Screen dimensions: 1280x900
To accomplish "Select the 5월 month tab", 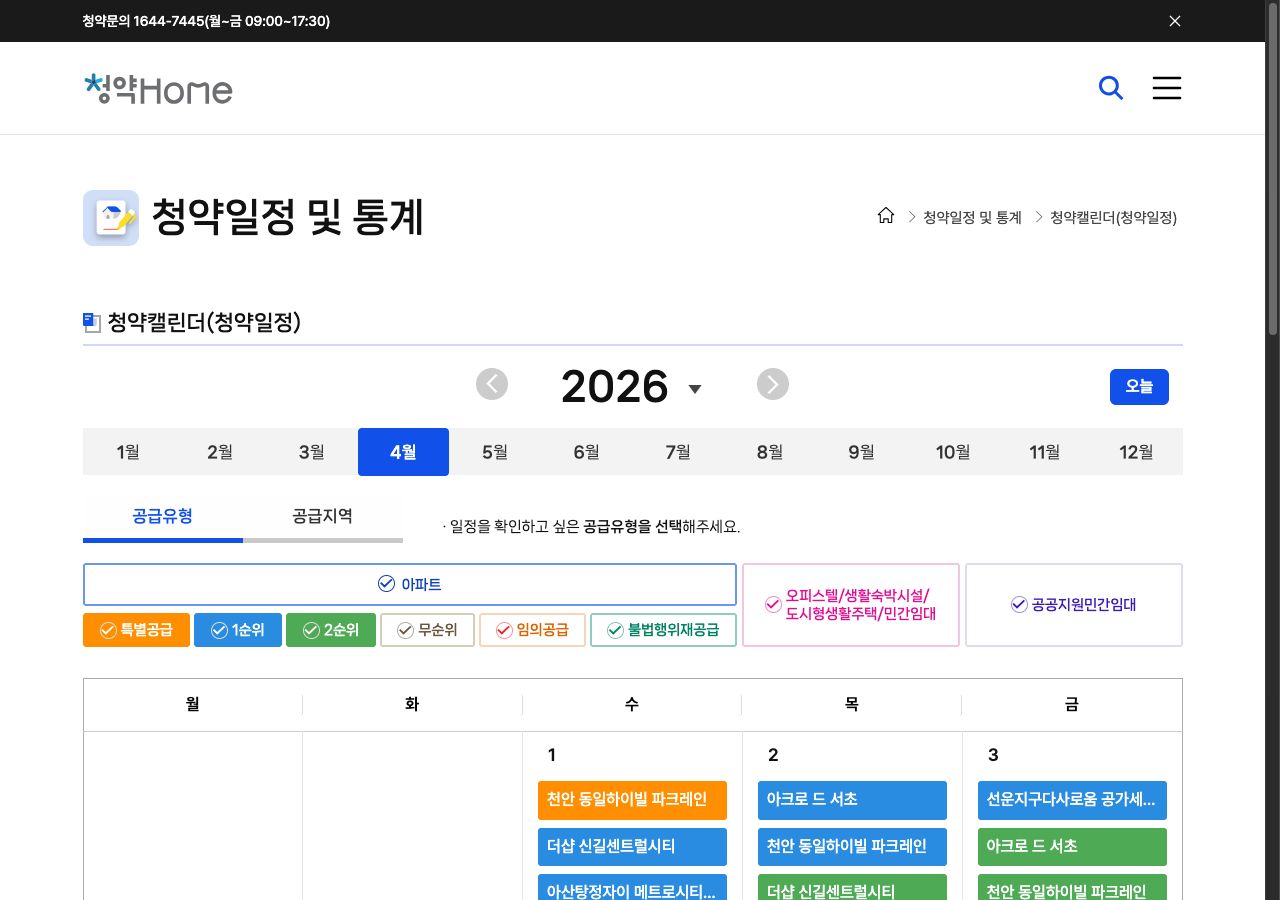I will coord(495,452).
